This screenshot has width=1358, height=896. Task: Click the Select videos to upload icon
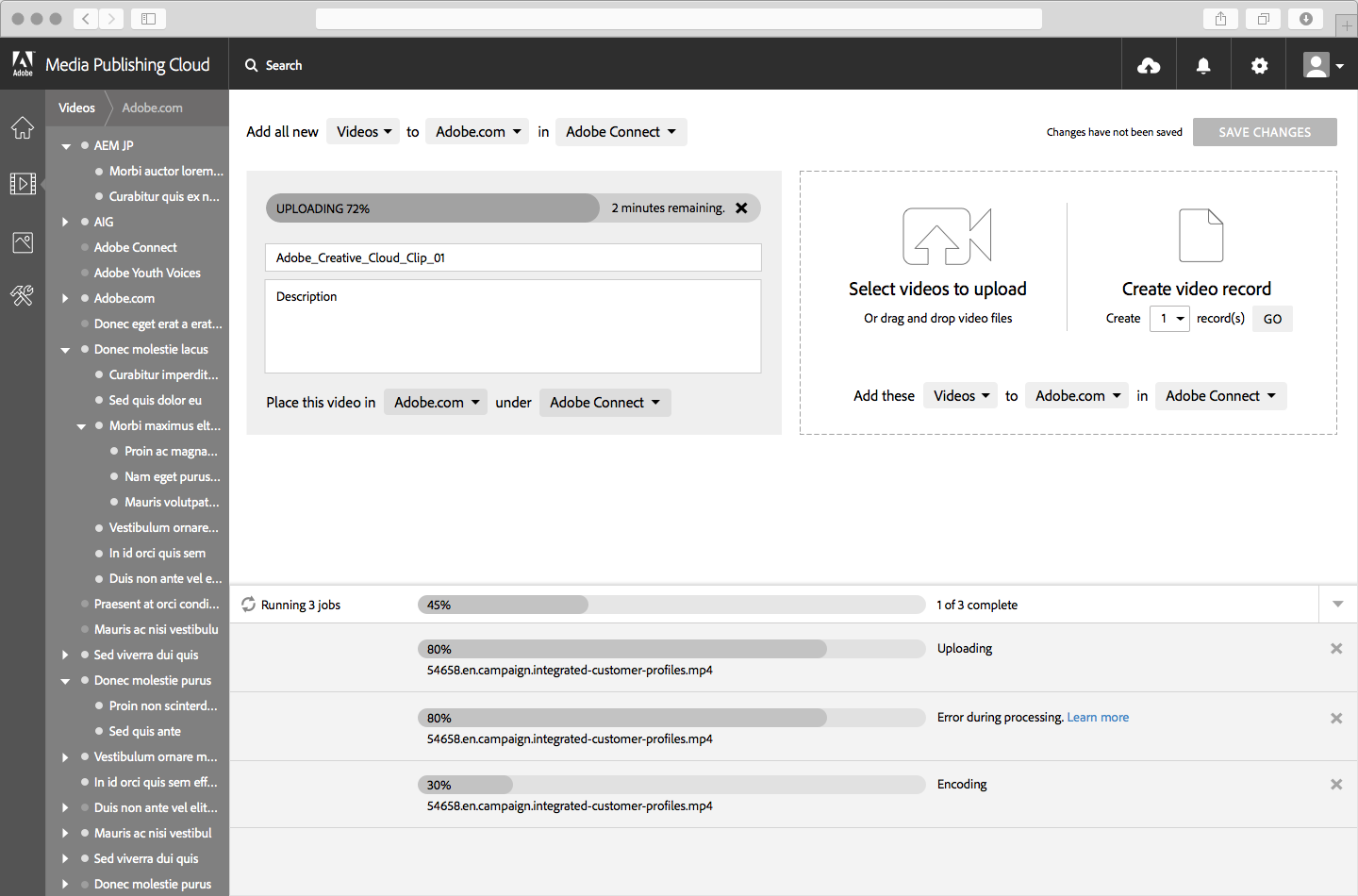click(x=947, y=236)
